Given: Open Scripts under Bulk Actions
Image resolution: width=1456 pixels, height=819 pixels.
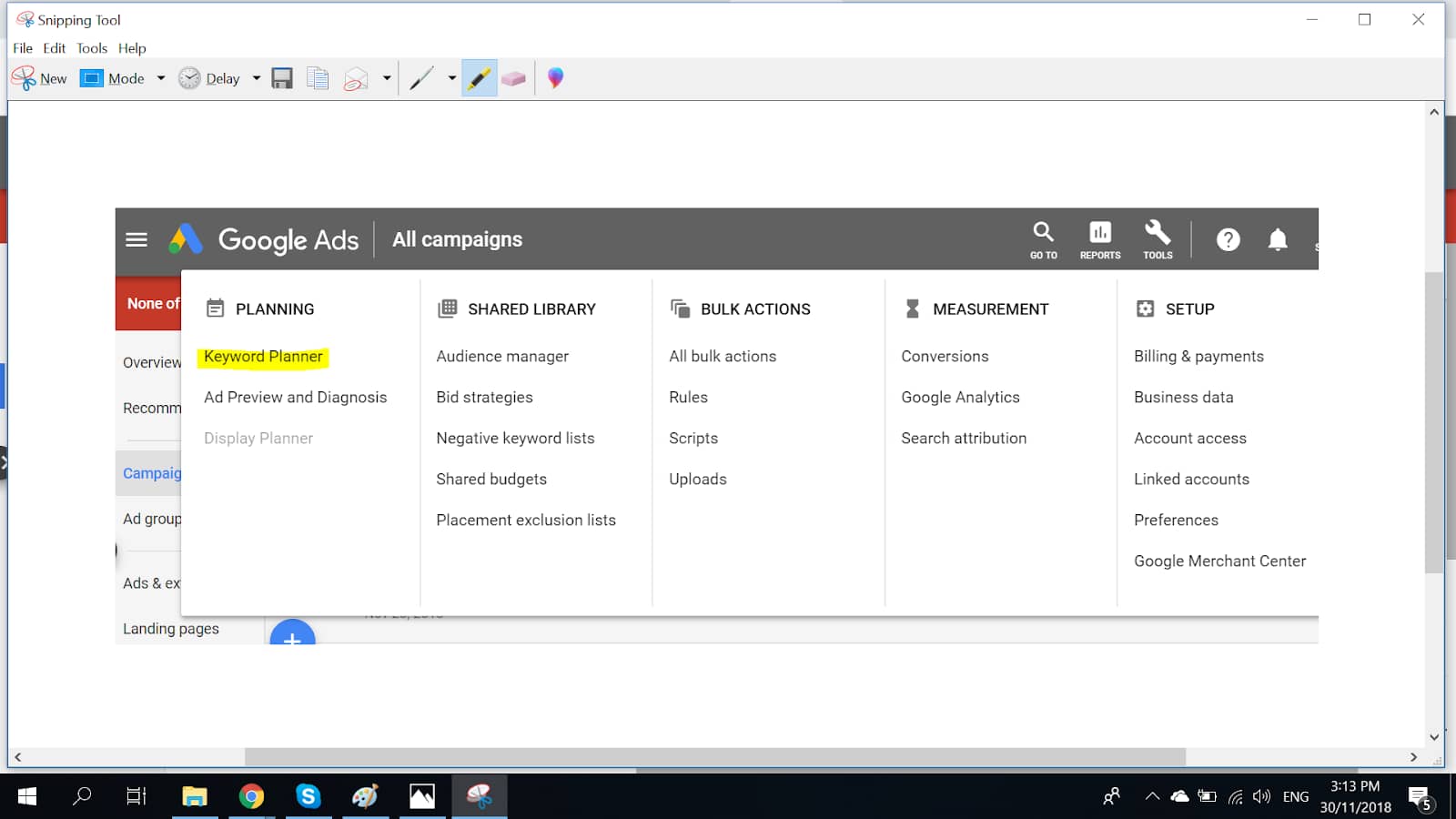Looking at the screenshot, I should pos(693,439).
